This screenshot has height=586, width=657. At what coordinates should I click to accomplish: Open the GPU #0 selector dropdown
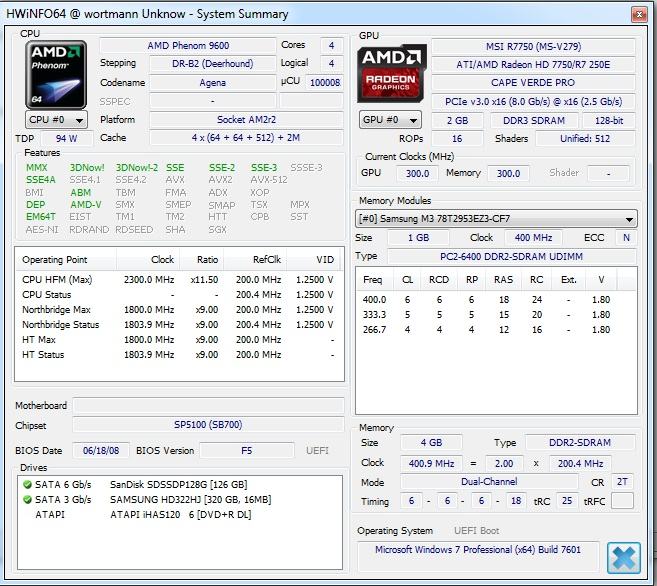(x=390, y=120)
